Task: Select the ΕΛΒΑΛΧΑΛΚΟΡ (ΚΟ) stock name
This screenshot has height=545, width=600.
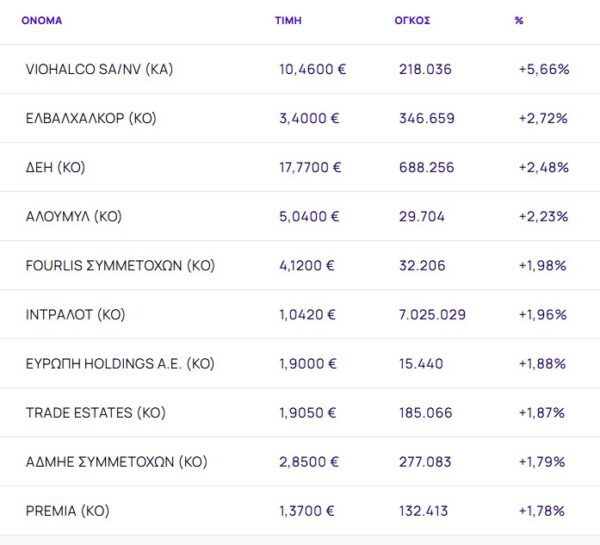Action: click(x=91, y=118)
